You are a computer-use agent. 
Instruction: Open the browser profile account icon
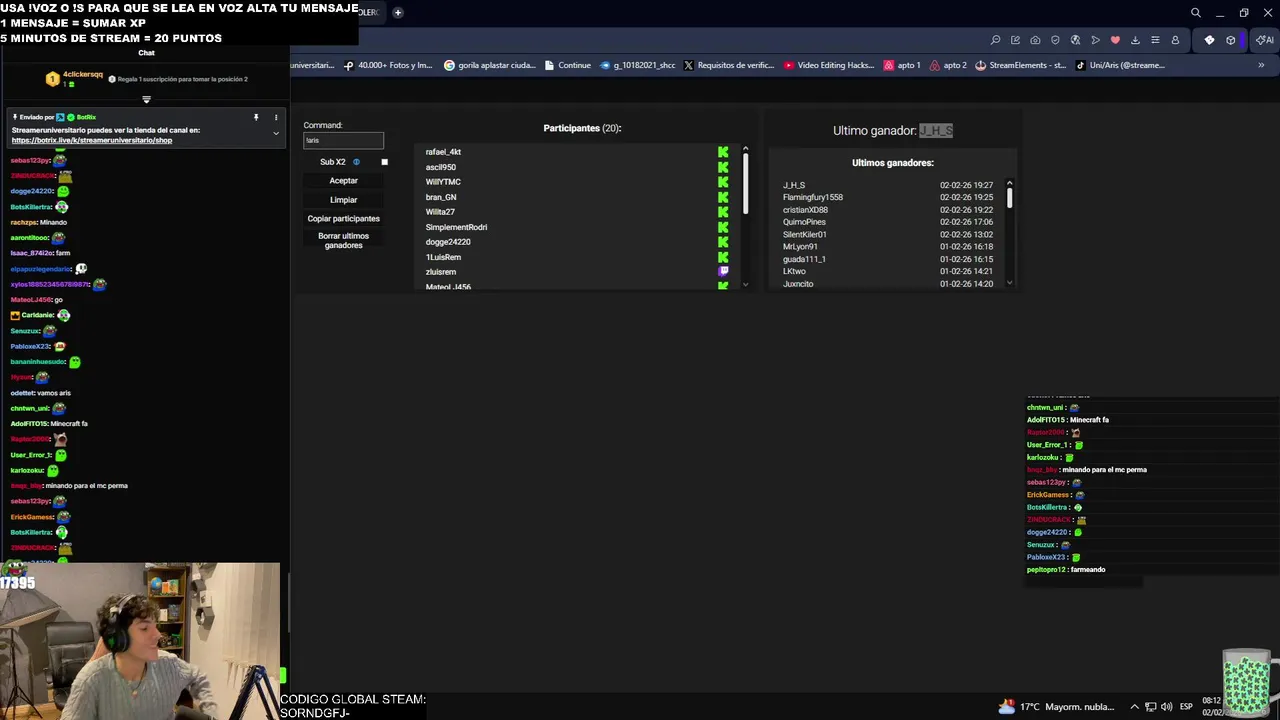(x=1175, y=40)
